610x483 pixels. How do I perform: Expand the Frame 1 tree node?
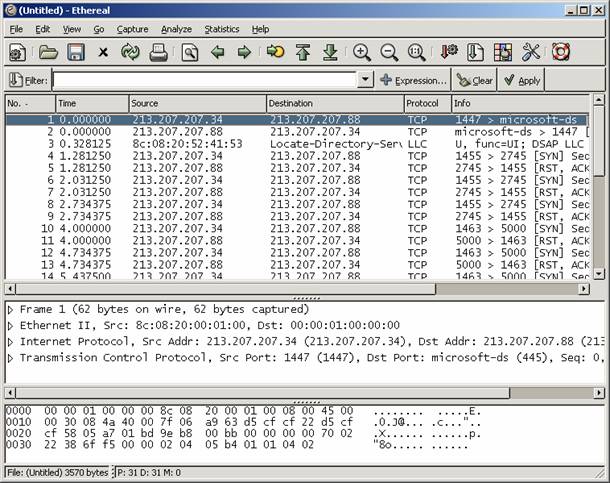click(11, 310)
